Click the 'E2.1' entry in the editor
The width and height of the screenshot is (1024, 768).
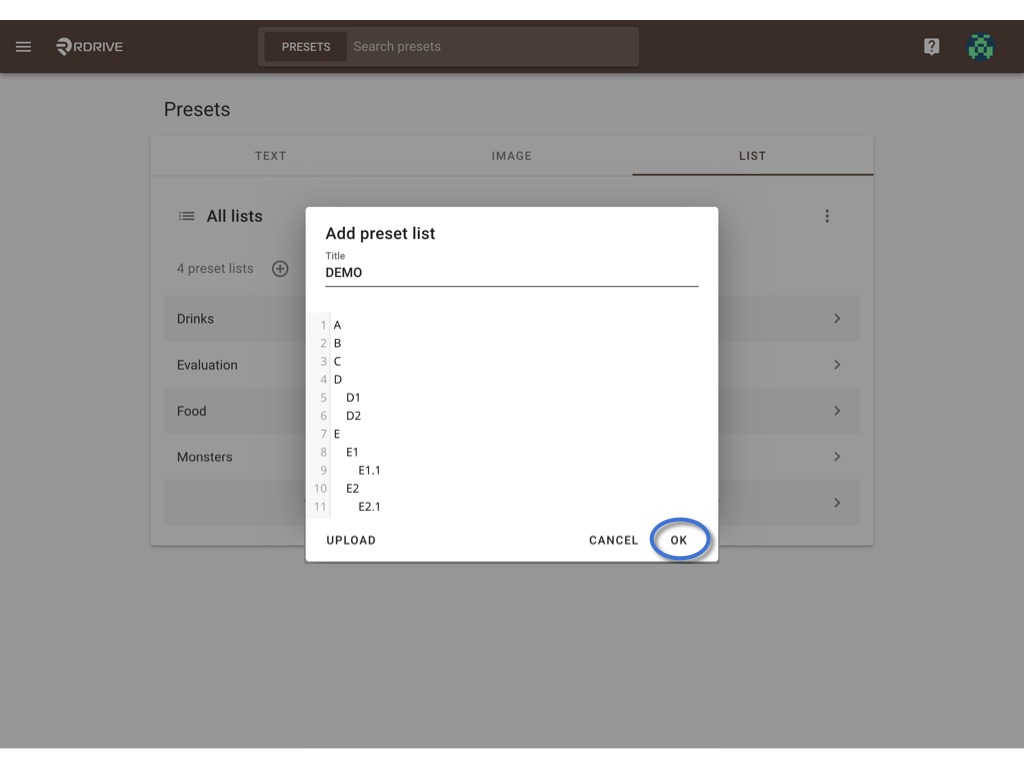369,506
